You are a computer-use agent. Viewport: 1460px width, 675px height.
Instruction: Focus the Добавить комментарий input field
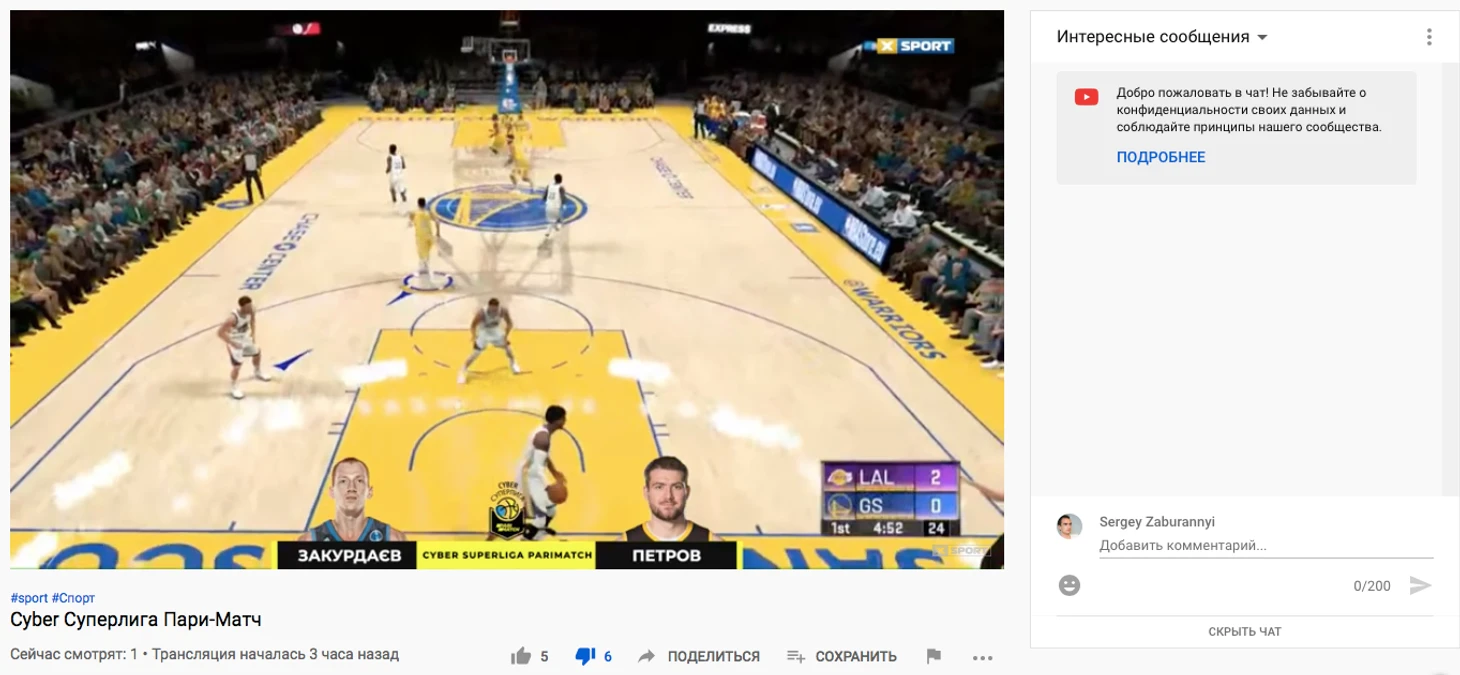pyautogui.click(x=1265, y=546)
